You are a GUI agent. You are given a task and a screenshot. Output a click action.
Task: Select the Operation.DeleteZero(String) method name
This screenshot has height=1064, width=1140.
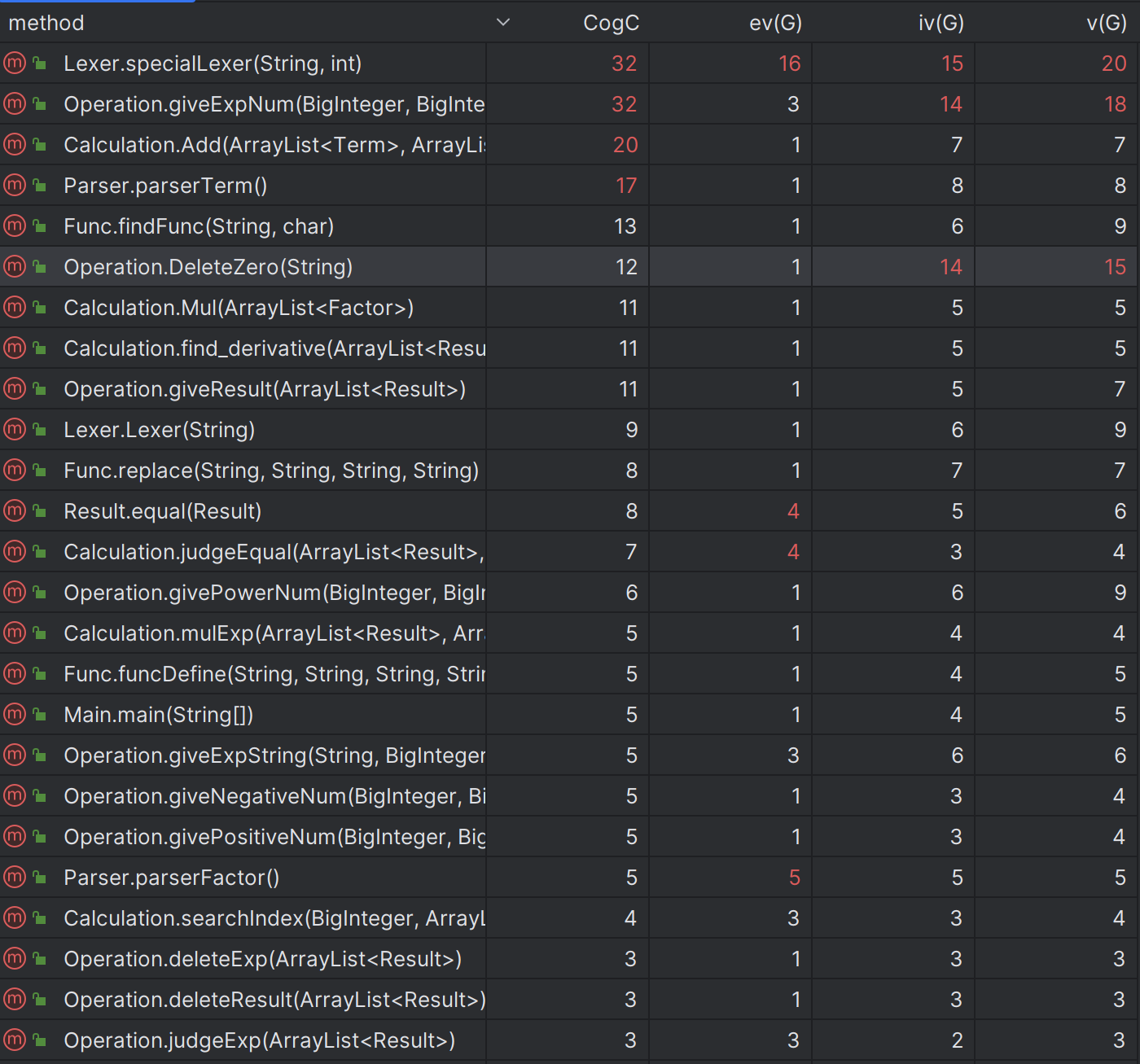tap(208, 267)
